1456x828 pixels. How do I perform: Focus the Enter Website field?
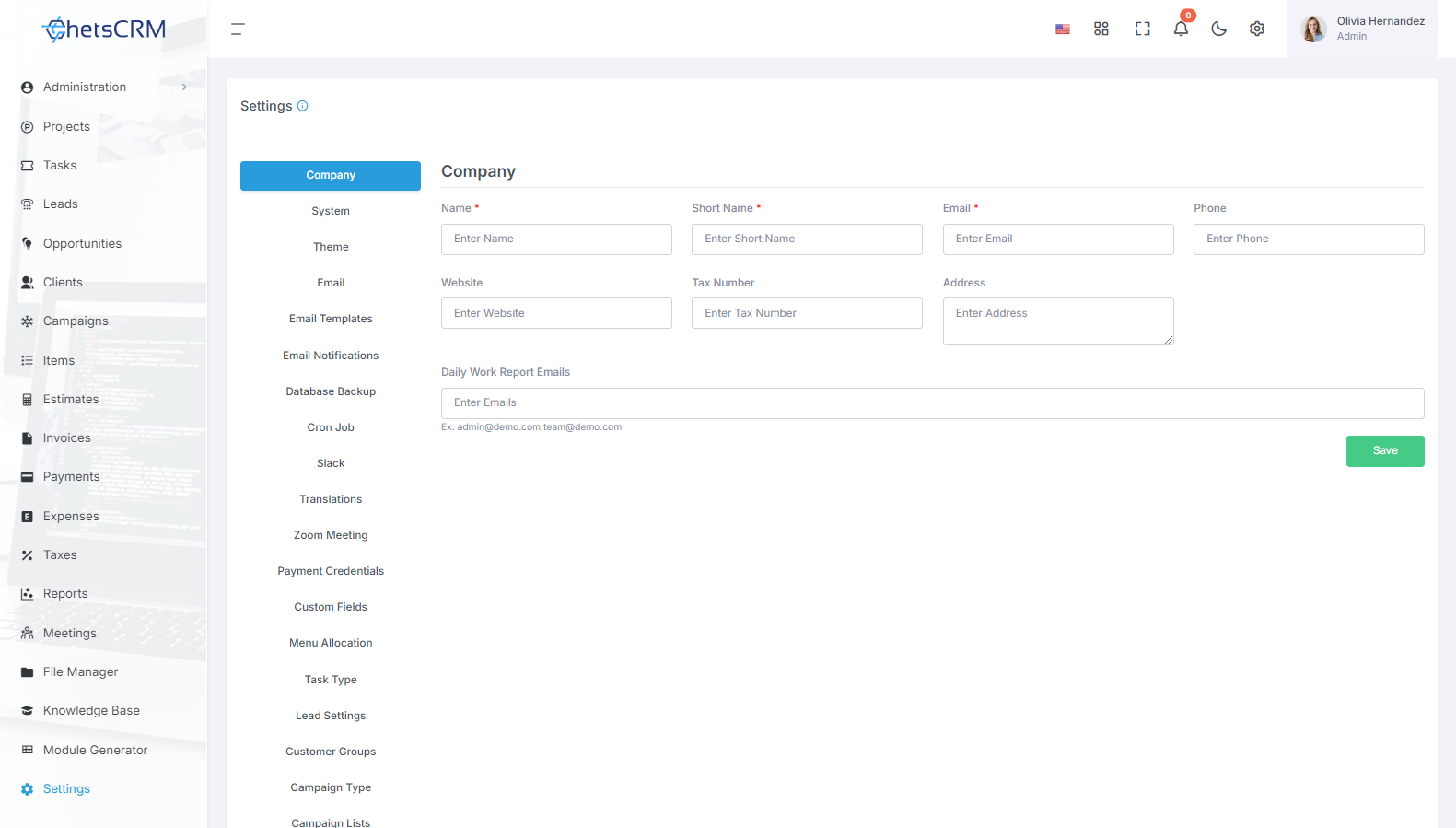coord(556,313)
